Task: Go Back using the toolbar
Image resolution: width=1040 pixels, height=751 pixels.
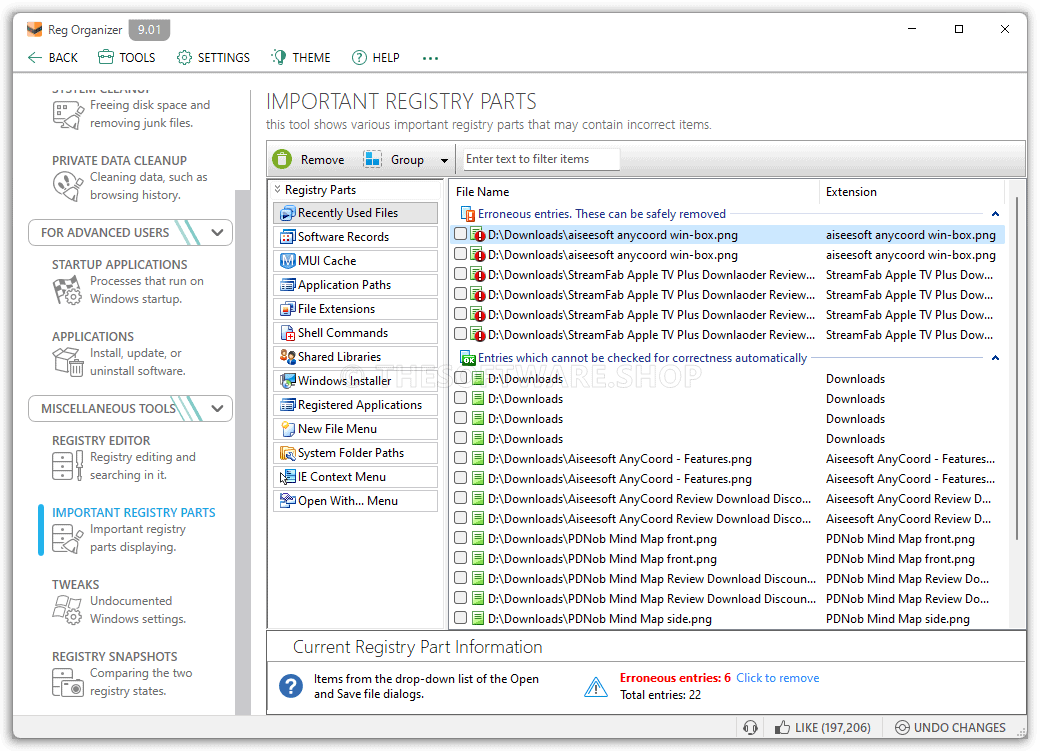Action: click(x=53, y=58)
